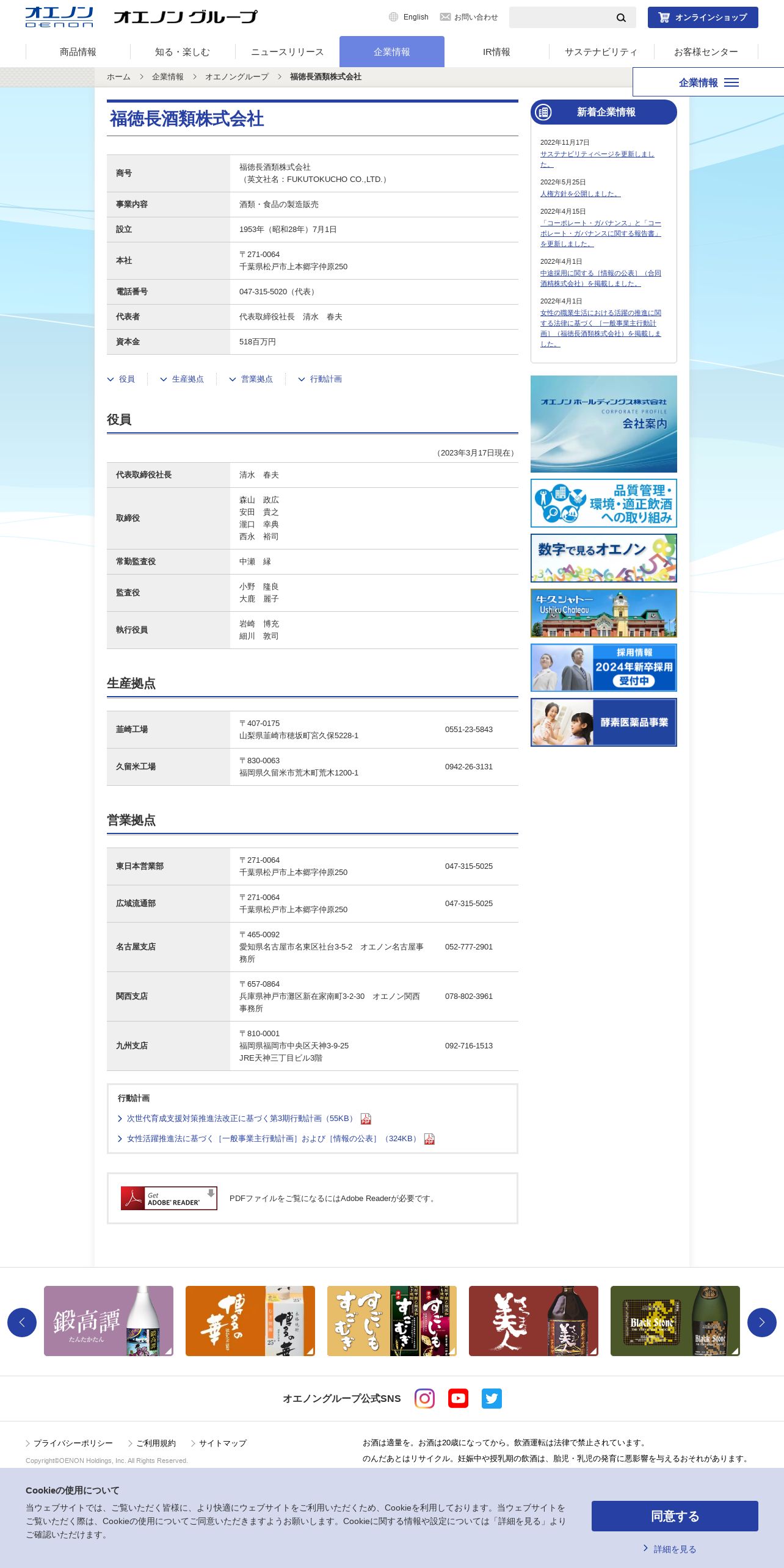Open 中途採用 情報の公表 news link
The height and width of the screenshot is (1568, 784).
pos(601,278)
